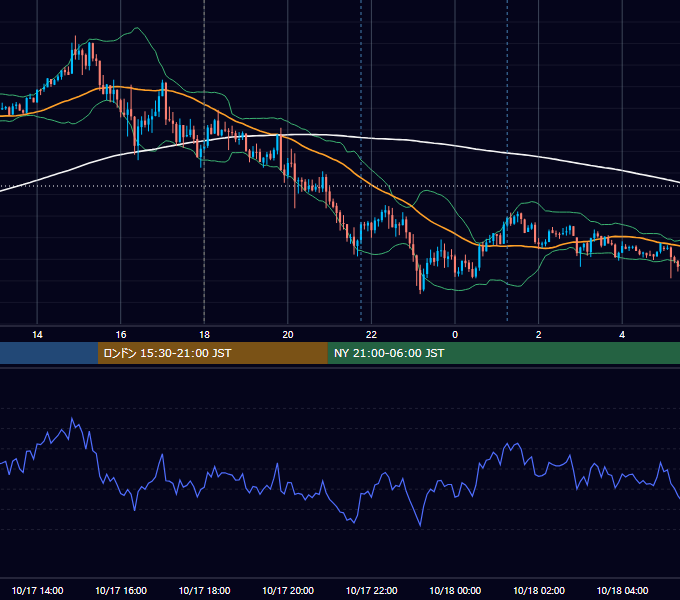Click hour label 16 on price chart axis

tap(121, 334)
